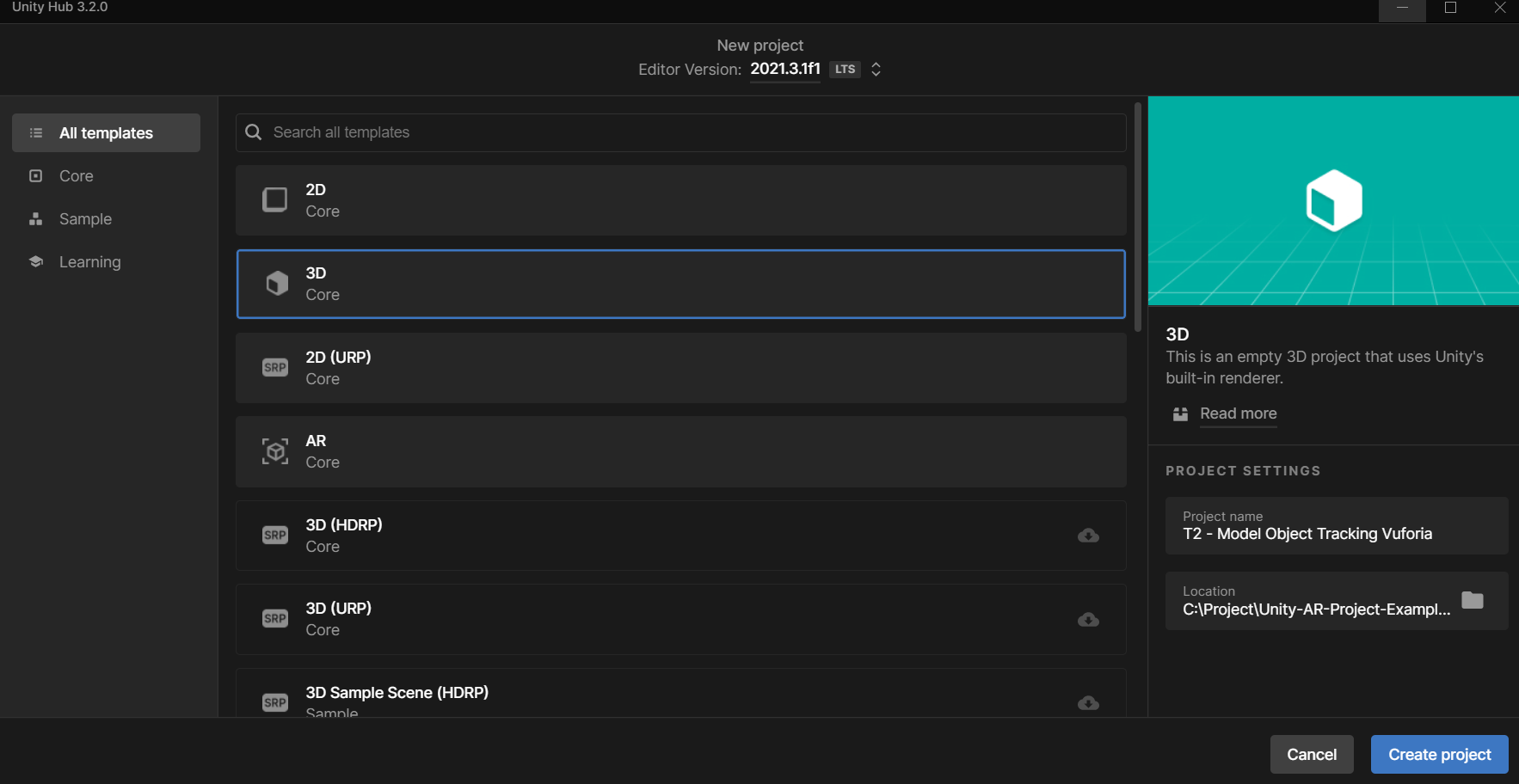The width and height of the screenshot is (1519, 784).
Task: Click the Read more book icon
Action: pyautogui.click(x=1181, y=414)
